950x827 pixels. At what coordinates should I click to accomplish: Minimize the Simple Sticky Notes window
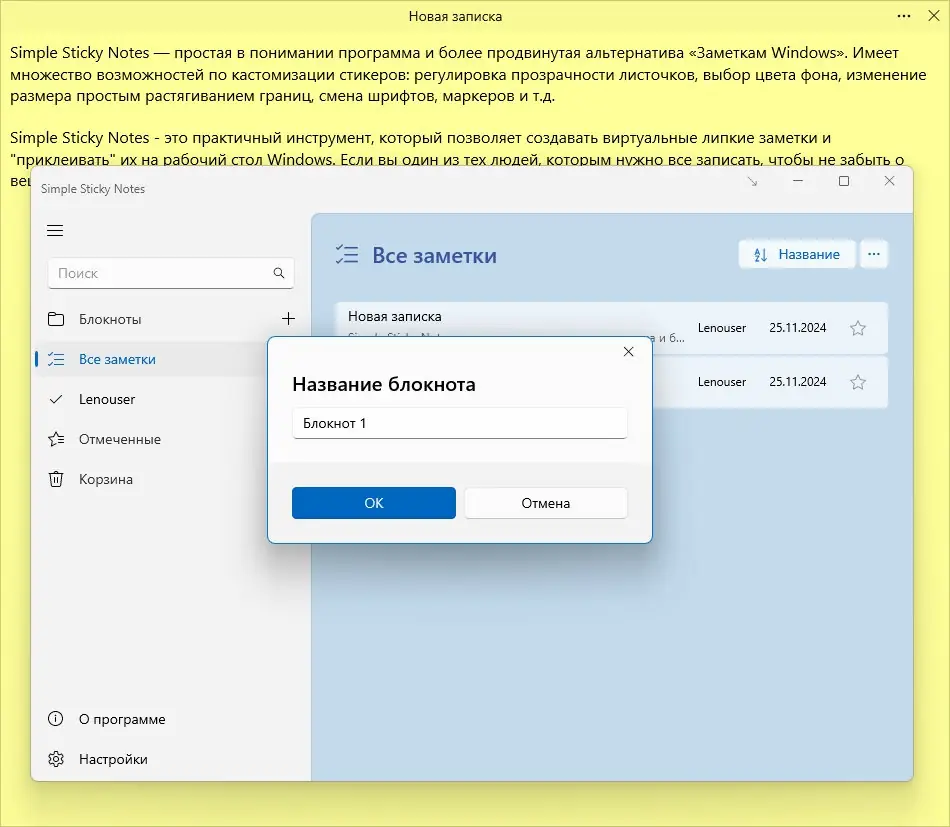(798, 181)
